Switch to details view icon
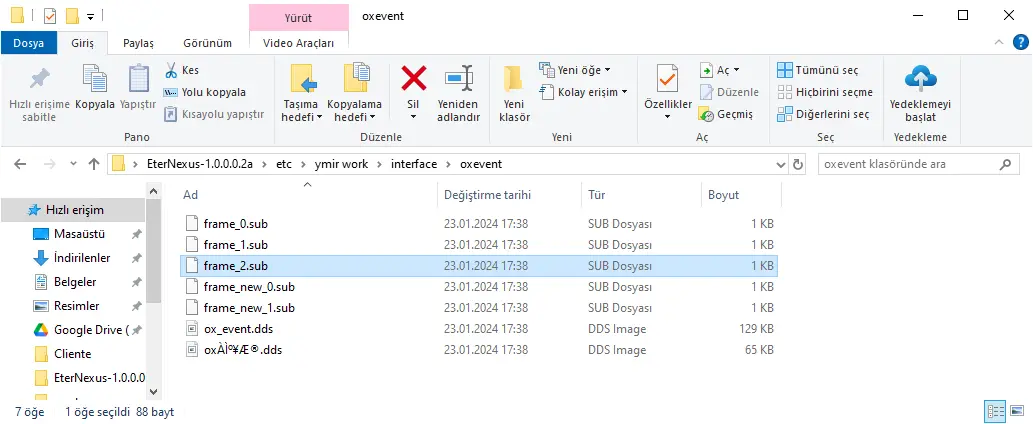Viewport: 1033px width, 424px height. (993, 412)
